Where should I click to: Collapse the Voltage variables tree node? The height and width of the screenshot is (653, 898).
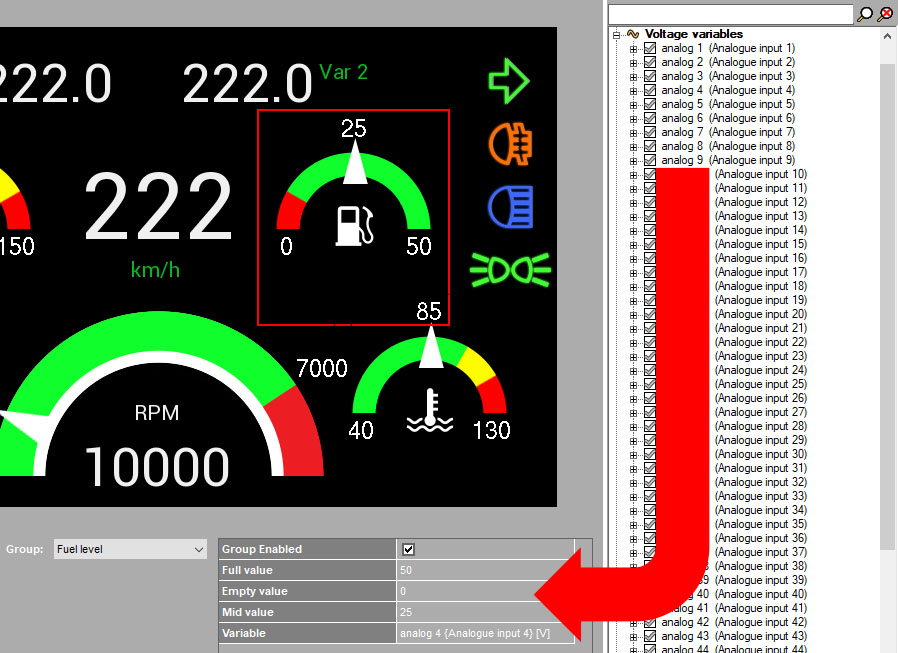[617, 34]
